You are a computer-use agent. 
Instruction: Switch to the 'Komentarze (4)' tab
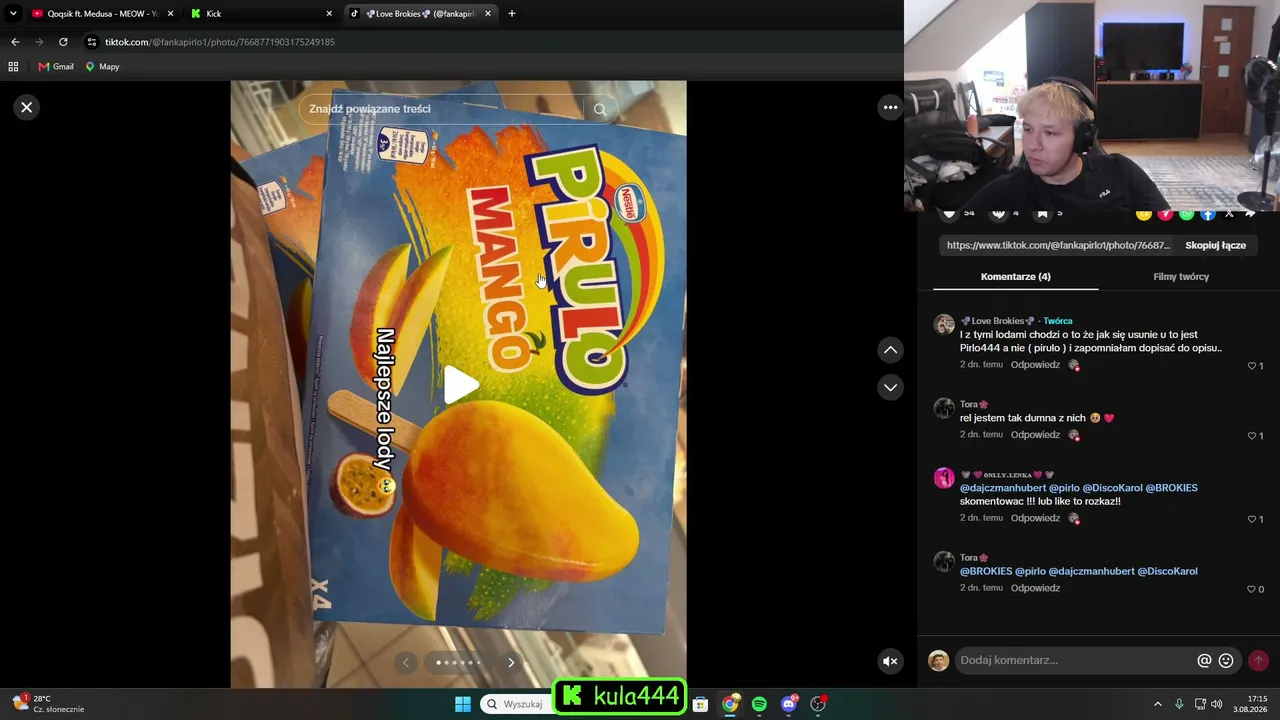coord(1015,277)
